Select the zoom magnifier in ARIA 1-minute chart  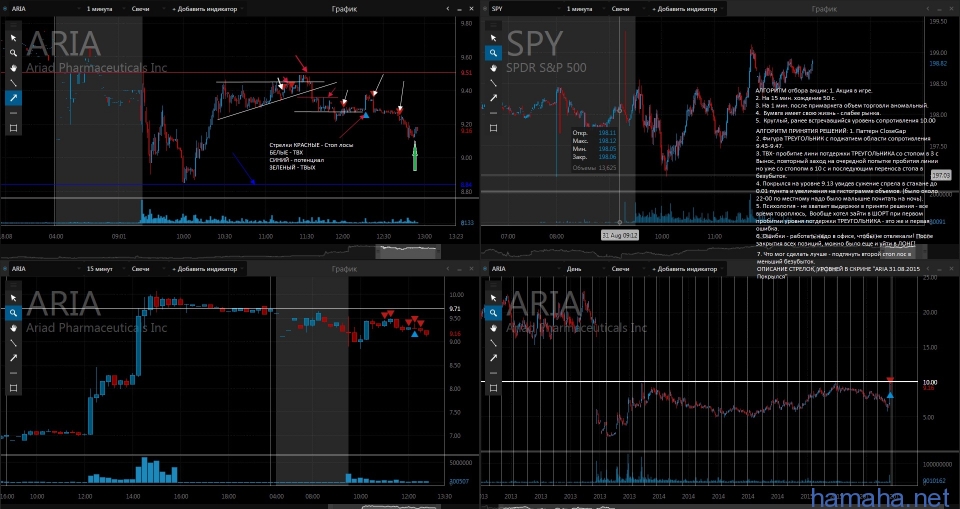click(x=13, y=53)
